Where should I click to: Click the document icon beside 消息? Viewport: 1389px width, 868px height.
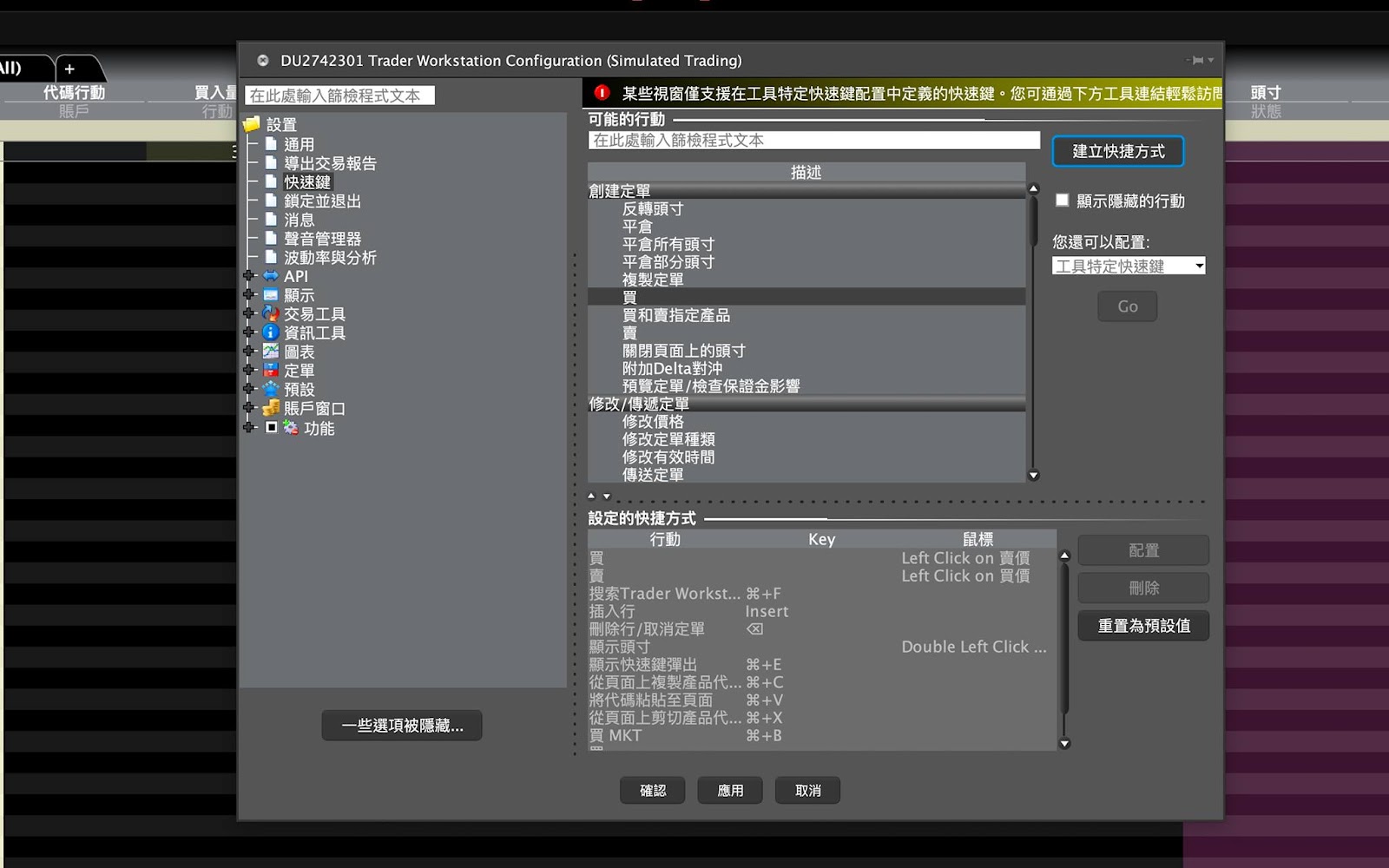pyautogui.click(x=271, y=220)
